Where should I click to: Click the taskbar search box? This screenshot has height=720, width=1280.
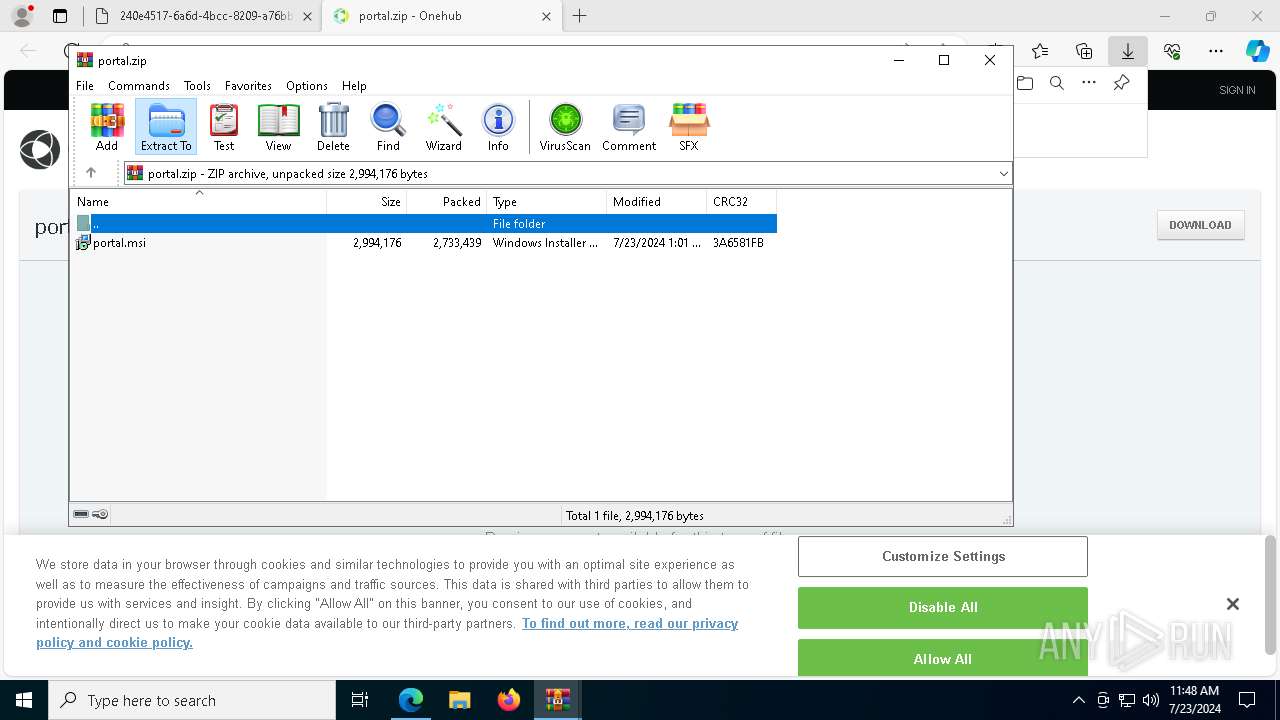tap(192, 700)
